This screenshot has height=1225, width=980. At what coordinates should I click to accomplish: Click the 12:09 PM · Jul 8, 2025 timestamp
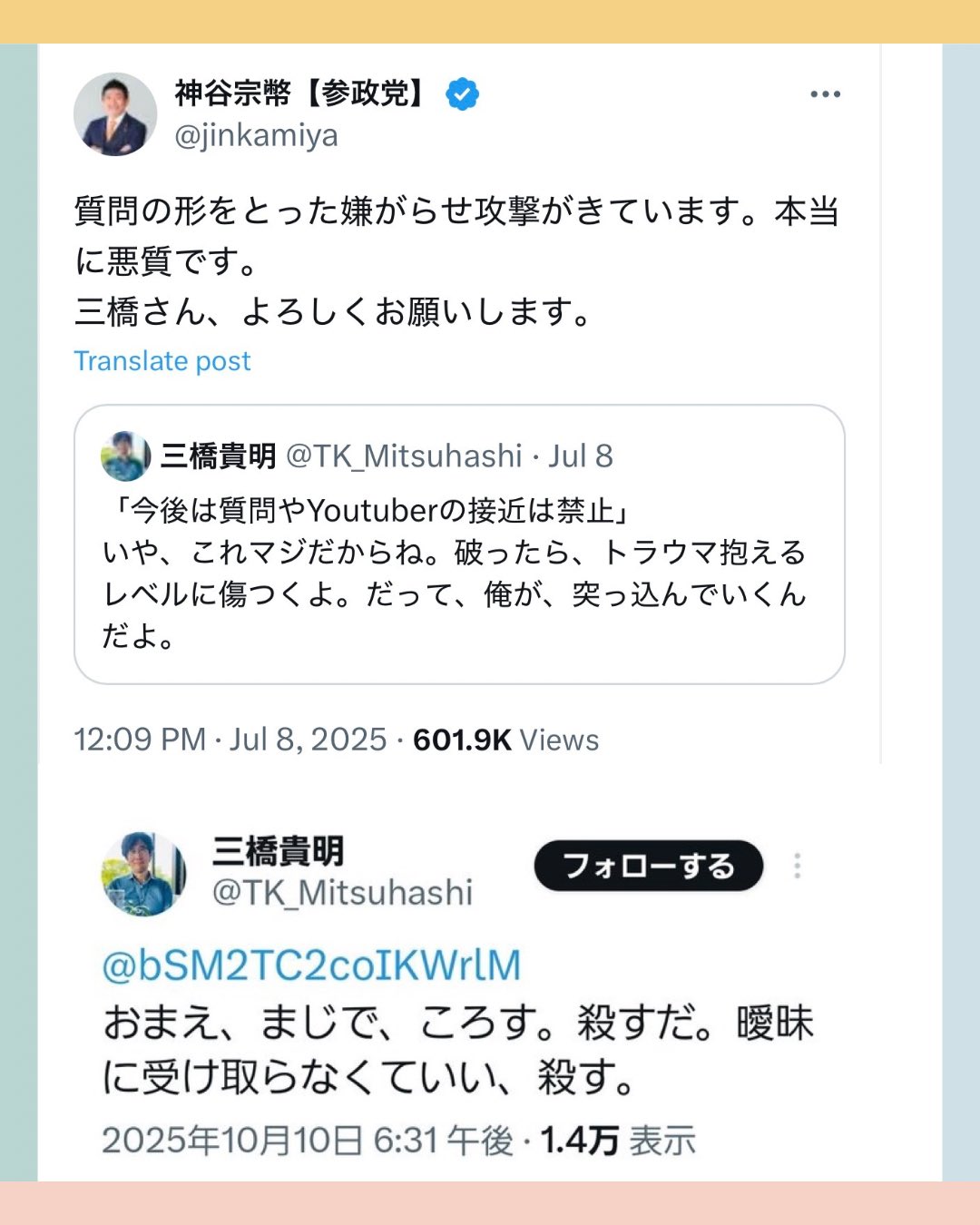[230, 740]
